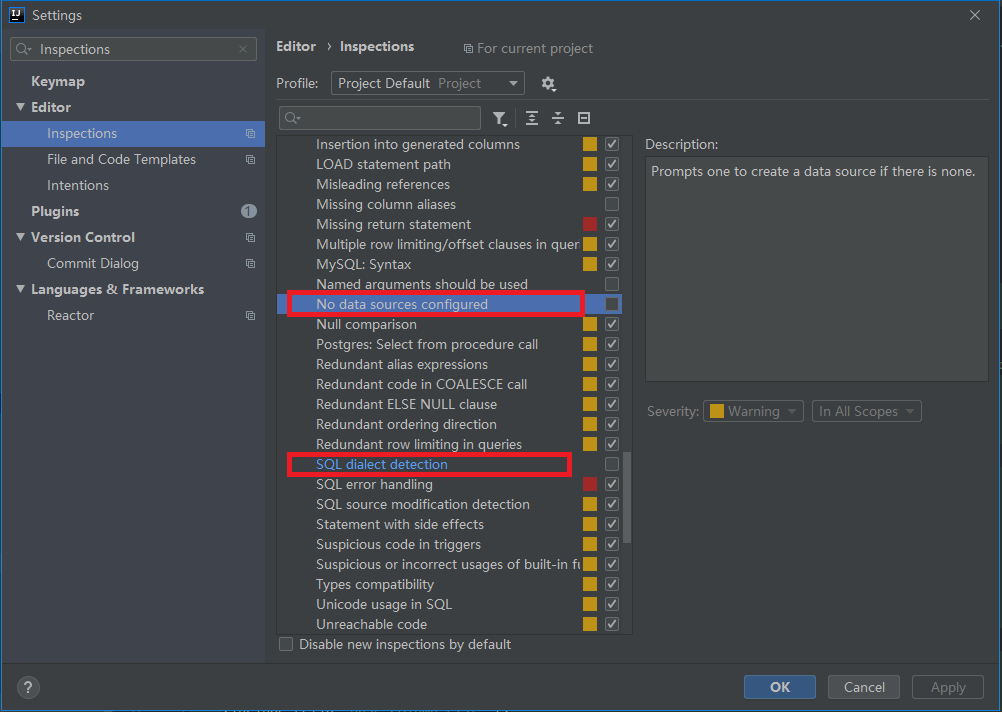Collapse the Version Control tree section
1002x713 pixels.
pos(20,238)
